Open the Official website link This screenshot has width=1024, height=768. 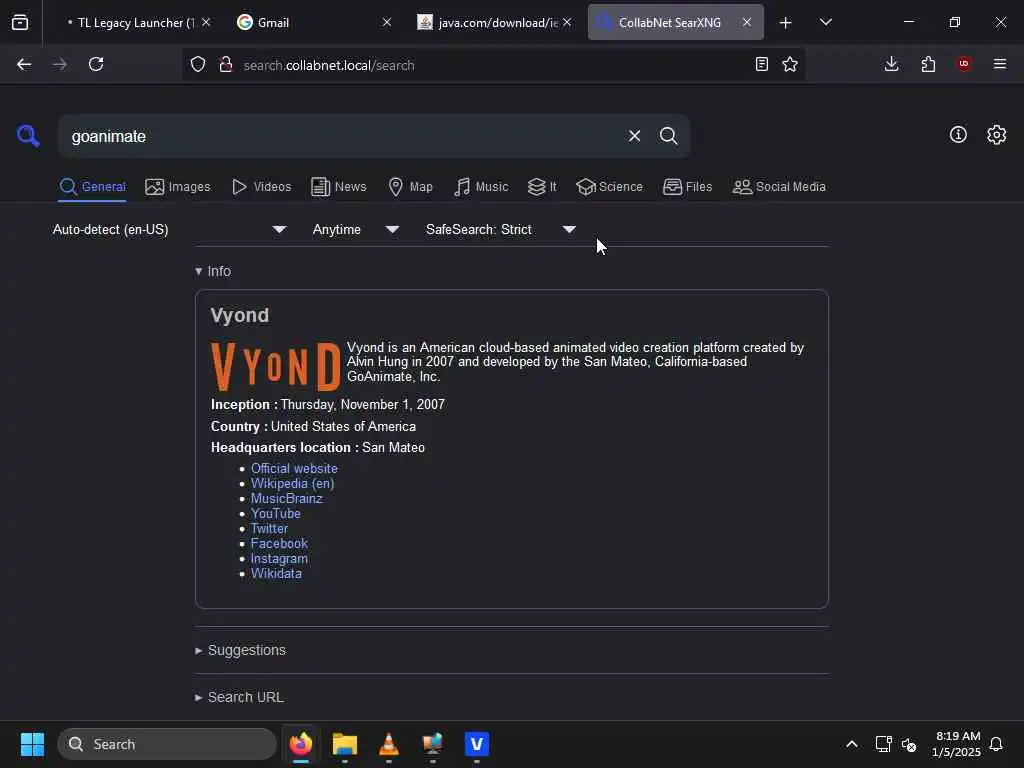tap(294, 468)
